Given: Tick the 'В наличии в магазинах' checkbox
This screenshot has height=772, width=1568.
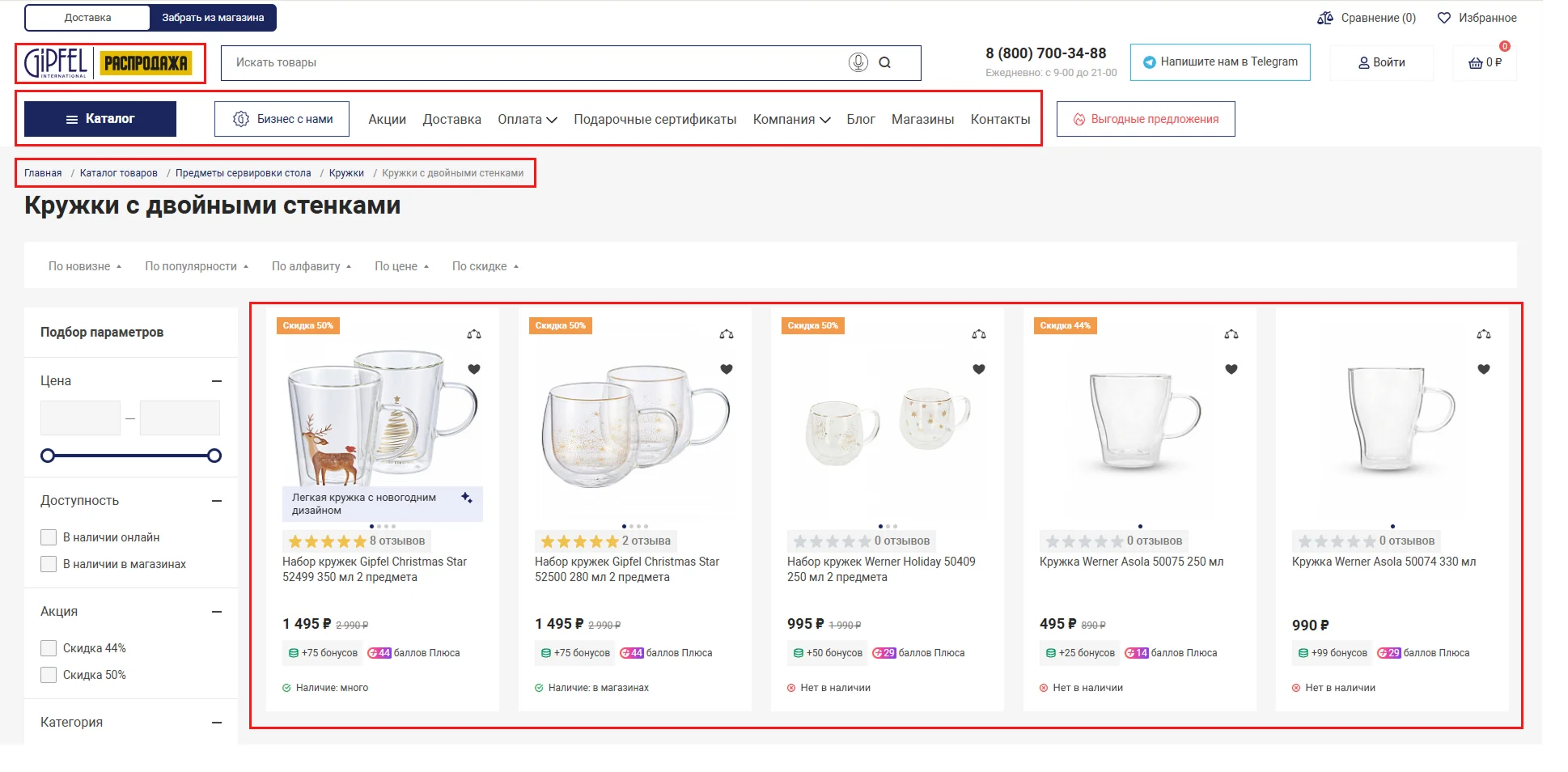Looking at the screenshot, I should click(x=49, y=564).
